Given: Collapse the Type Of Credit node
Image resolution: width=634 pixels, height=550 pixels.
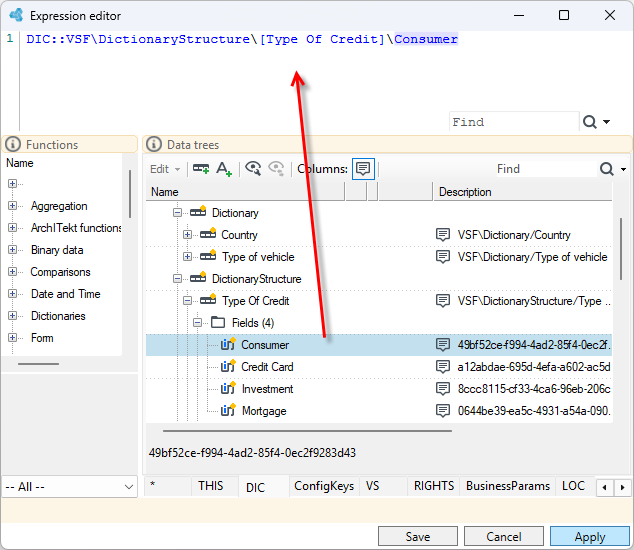Looking at the screenshot, I should [x=187, y=300].
